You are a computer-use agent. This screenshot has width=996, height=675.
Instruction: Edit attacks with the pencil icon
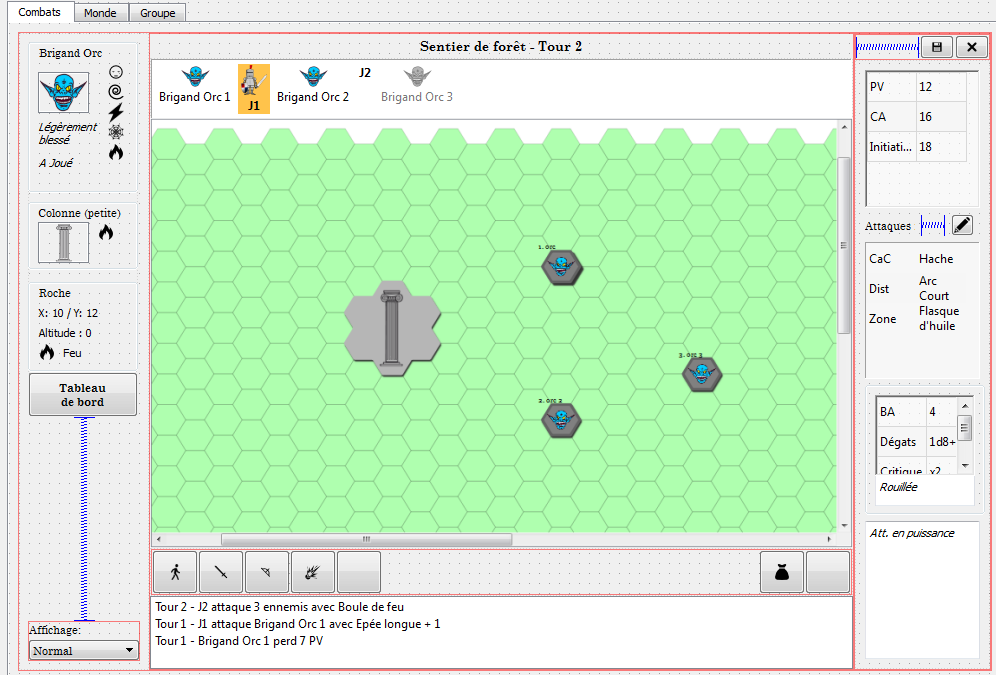tap(962, 225)
